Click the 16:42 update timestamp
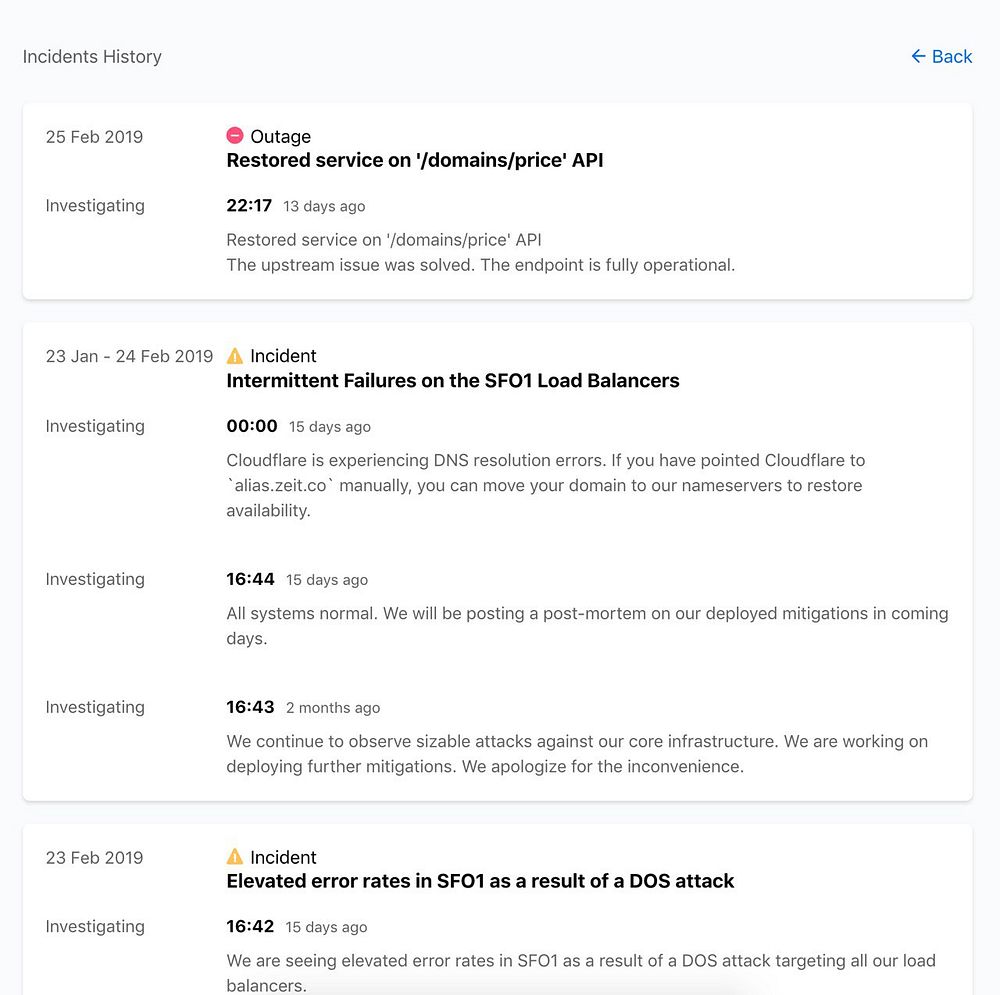The height and width of the screenshot is (995, 1000). coord(250,926)
